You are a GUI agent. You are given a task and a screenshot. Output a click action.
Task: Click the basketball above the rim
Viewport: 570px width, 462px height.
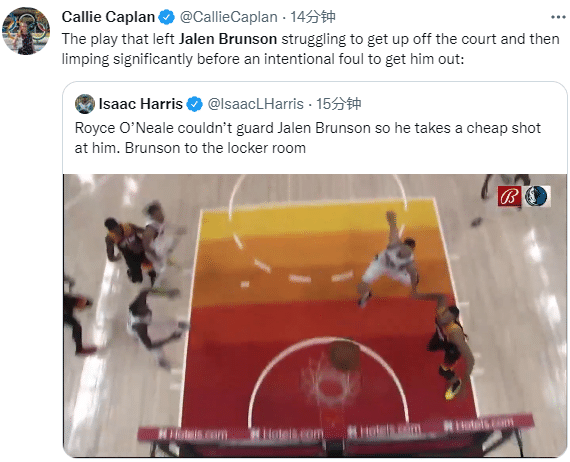coord(345,354)
